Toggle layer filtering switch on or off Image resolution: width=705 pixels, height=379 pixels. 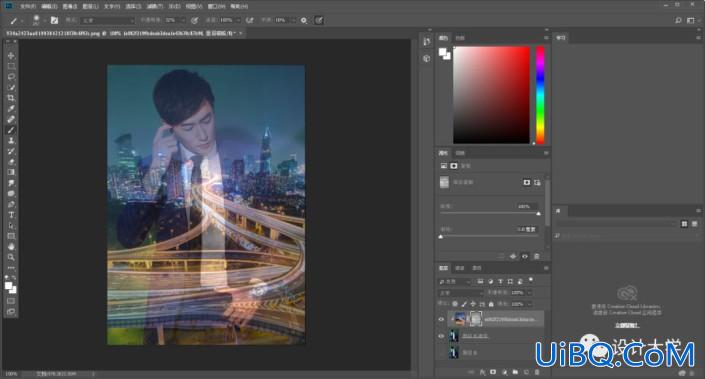coord(531,280)
